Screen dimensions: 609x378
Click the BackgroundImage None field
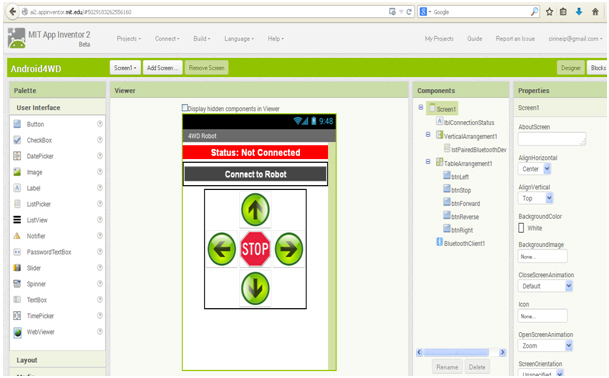(x=543, y=257)
